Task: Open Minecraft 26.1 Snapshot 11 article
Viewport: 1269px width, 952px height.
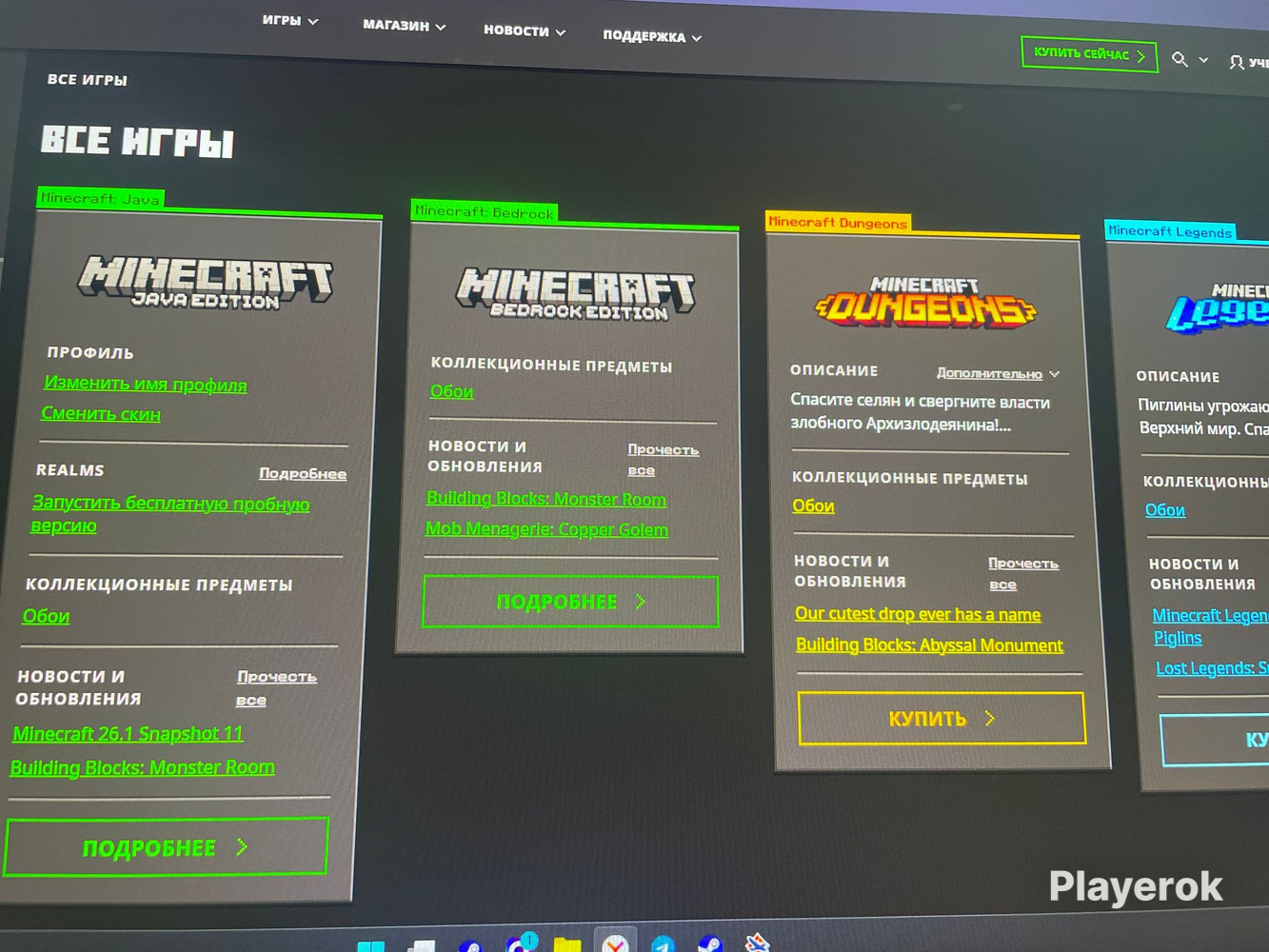Action: 128,734
